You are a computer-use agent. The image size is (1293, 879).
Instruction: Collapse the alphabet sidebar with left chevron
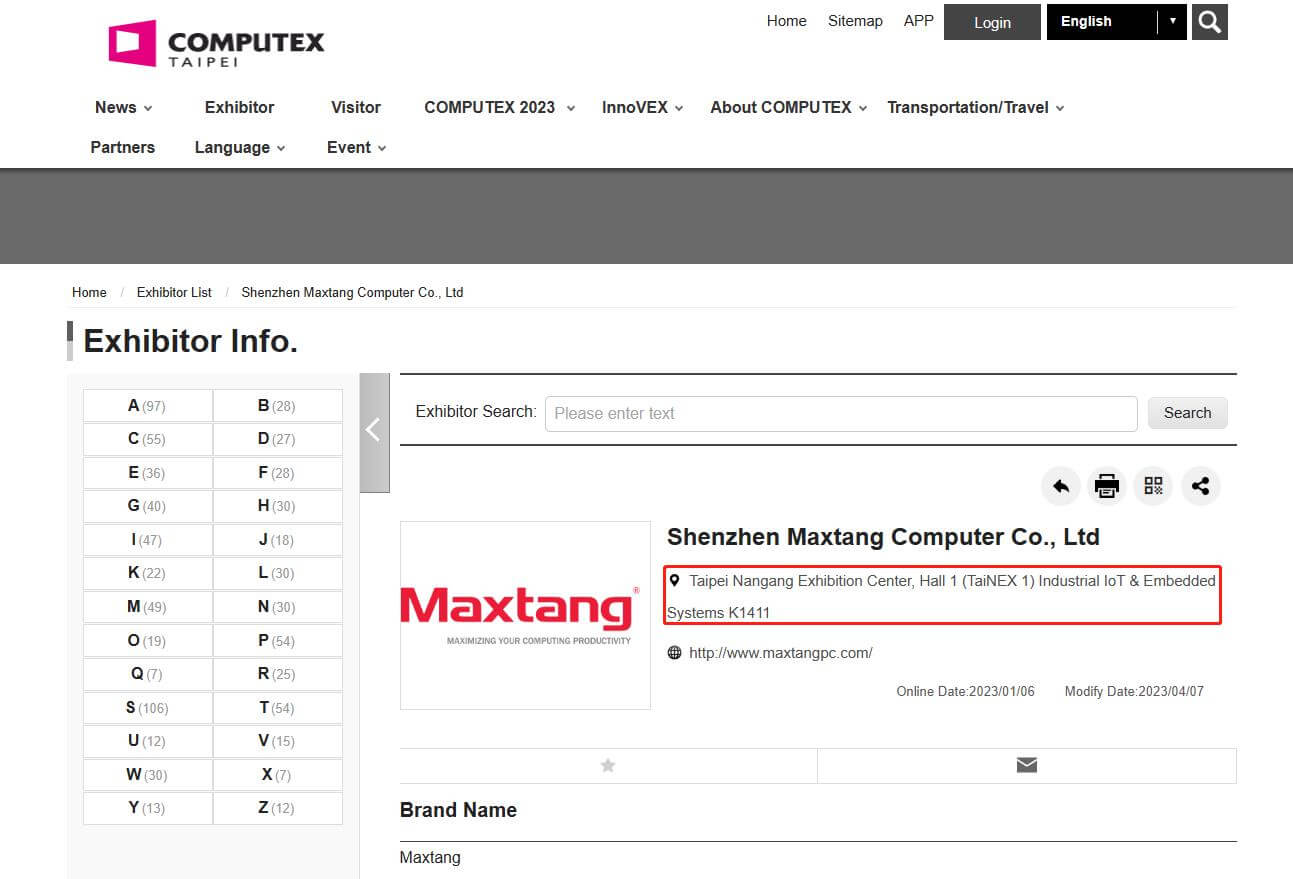pyautogui.click(x=374, y=431)
